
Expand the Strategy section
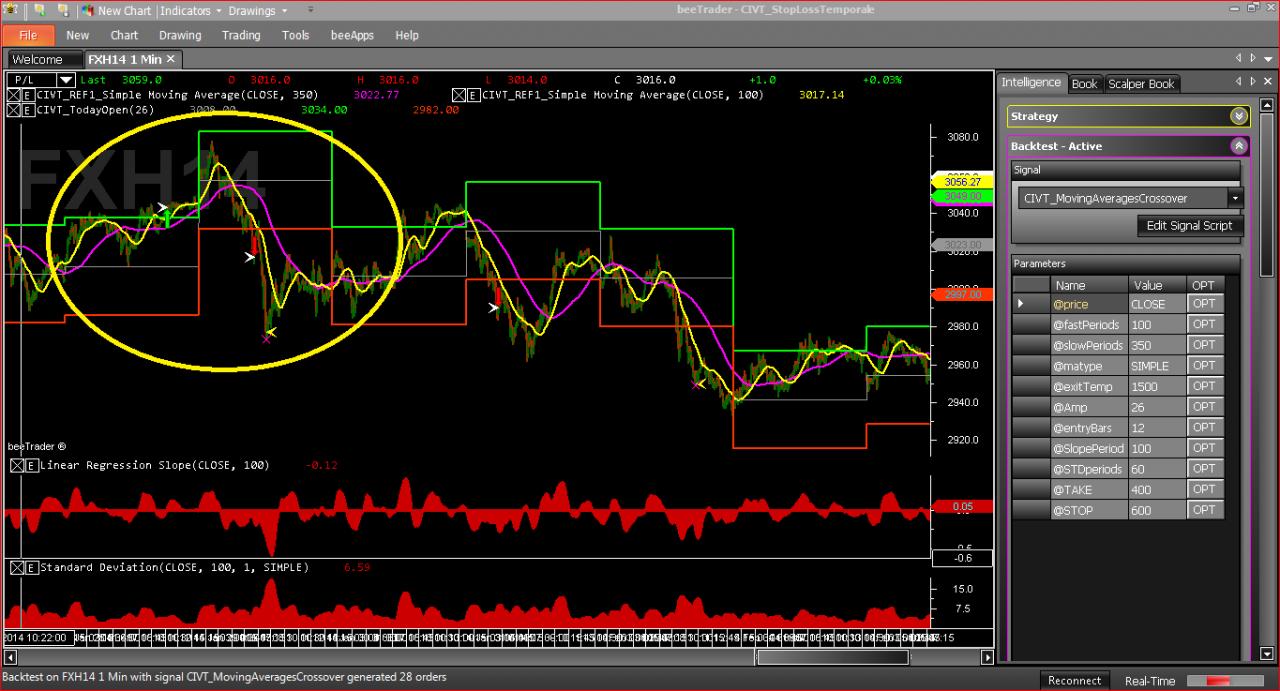point(1239,116)
